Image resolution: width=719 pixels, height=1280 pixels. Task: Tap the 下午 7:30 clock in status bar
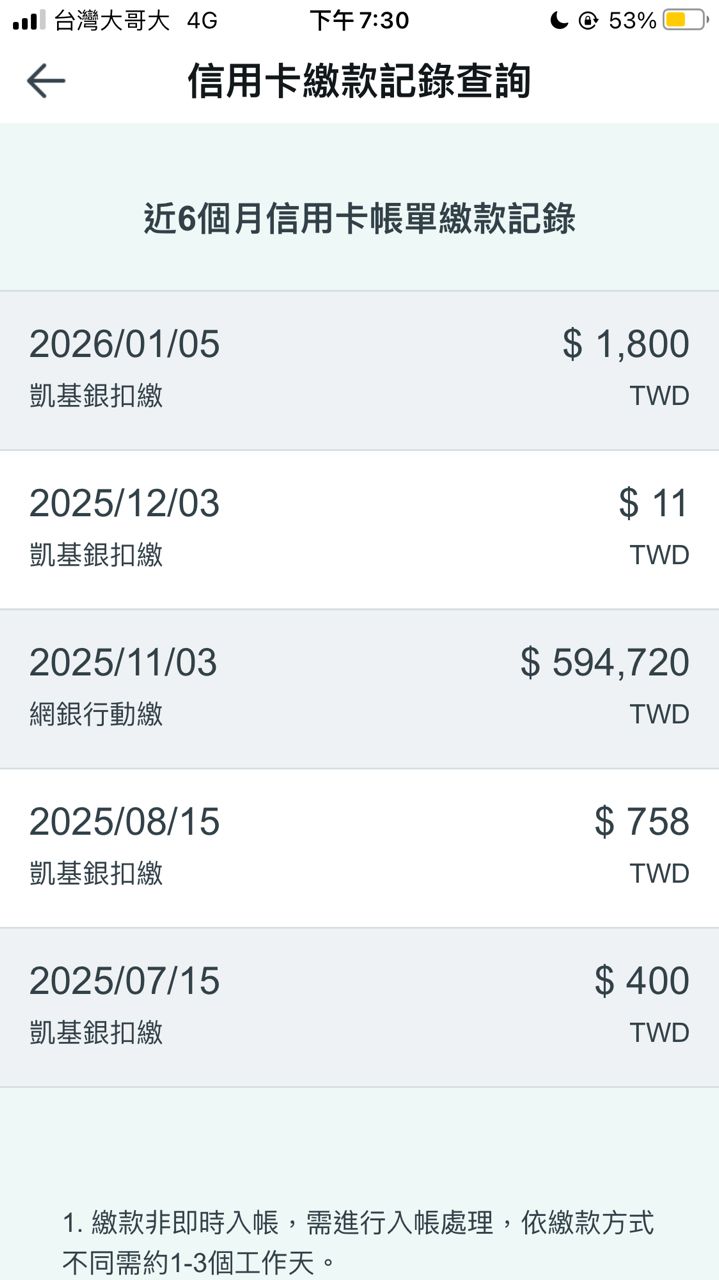(x=359, y=20)
